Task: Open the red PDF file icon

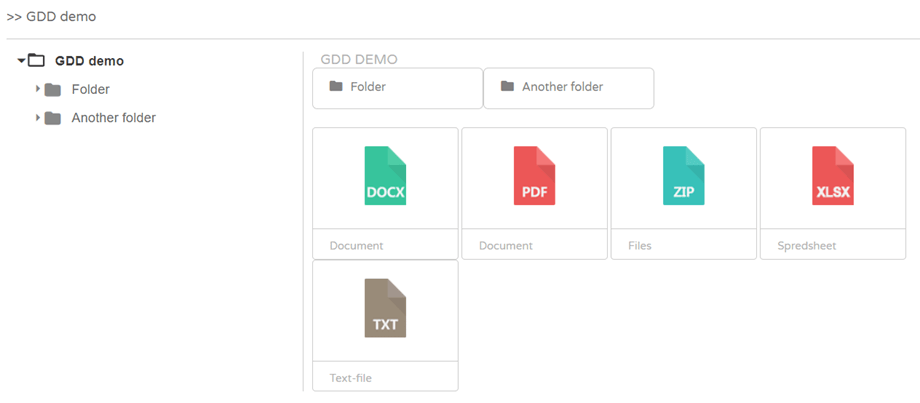Action: (x=534, y=176)
